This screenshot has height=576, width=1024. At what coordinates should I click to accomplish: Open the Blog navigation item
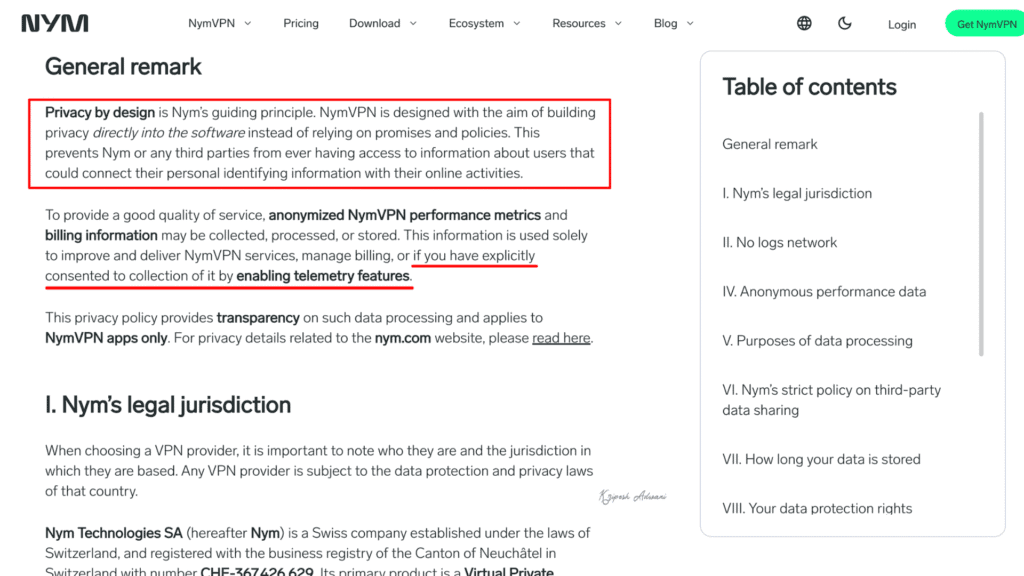pyautogui.click(x=665, y=24)
